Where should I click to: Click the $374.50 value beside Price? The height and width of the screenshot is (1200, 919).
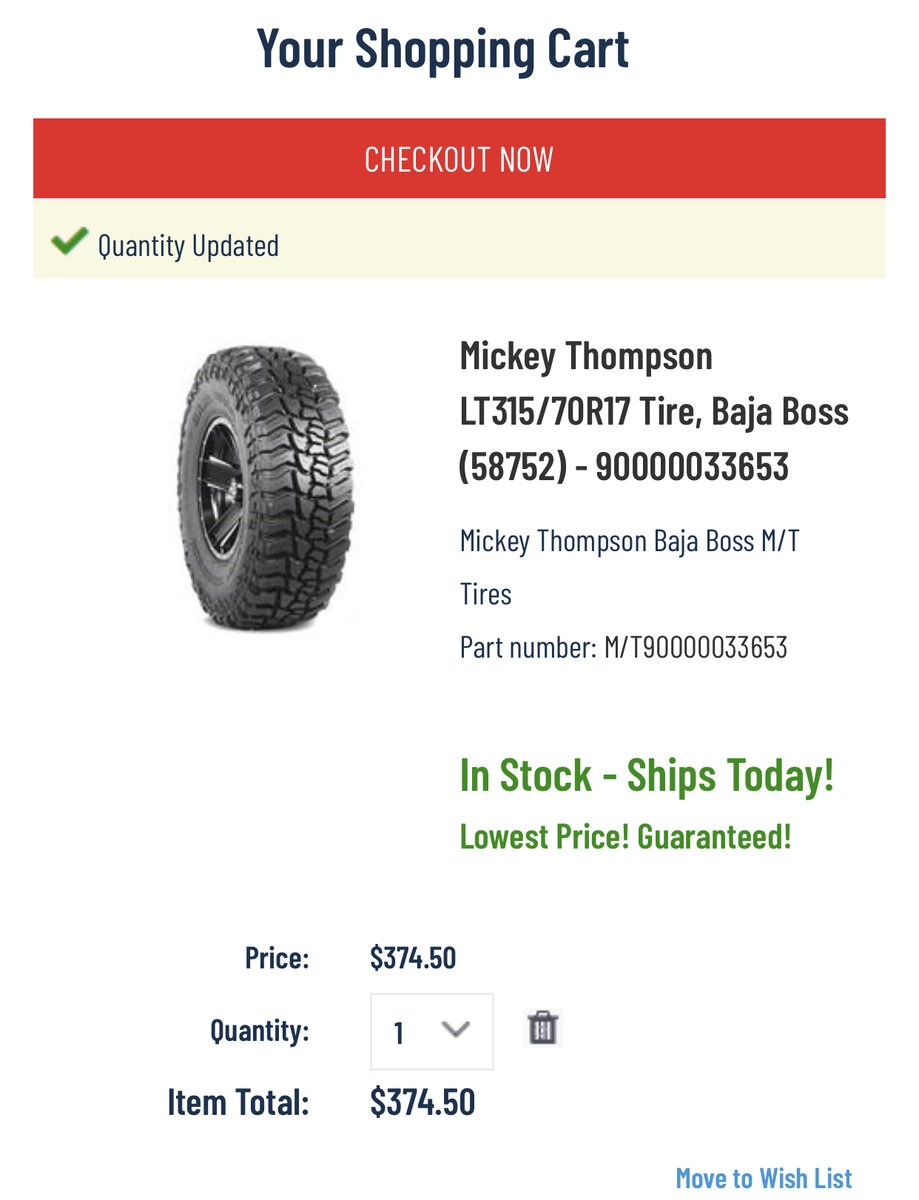pyautogui.click(x=412, y=958)
